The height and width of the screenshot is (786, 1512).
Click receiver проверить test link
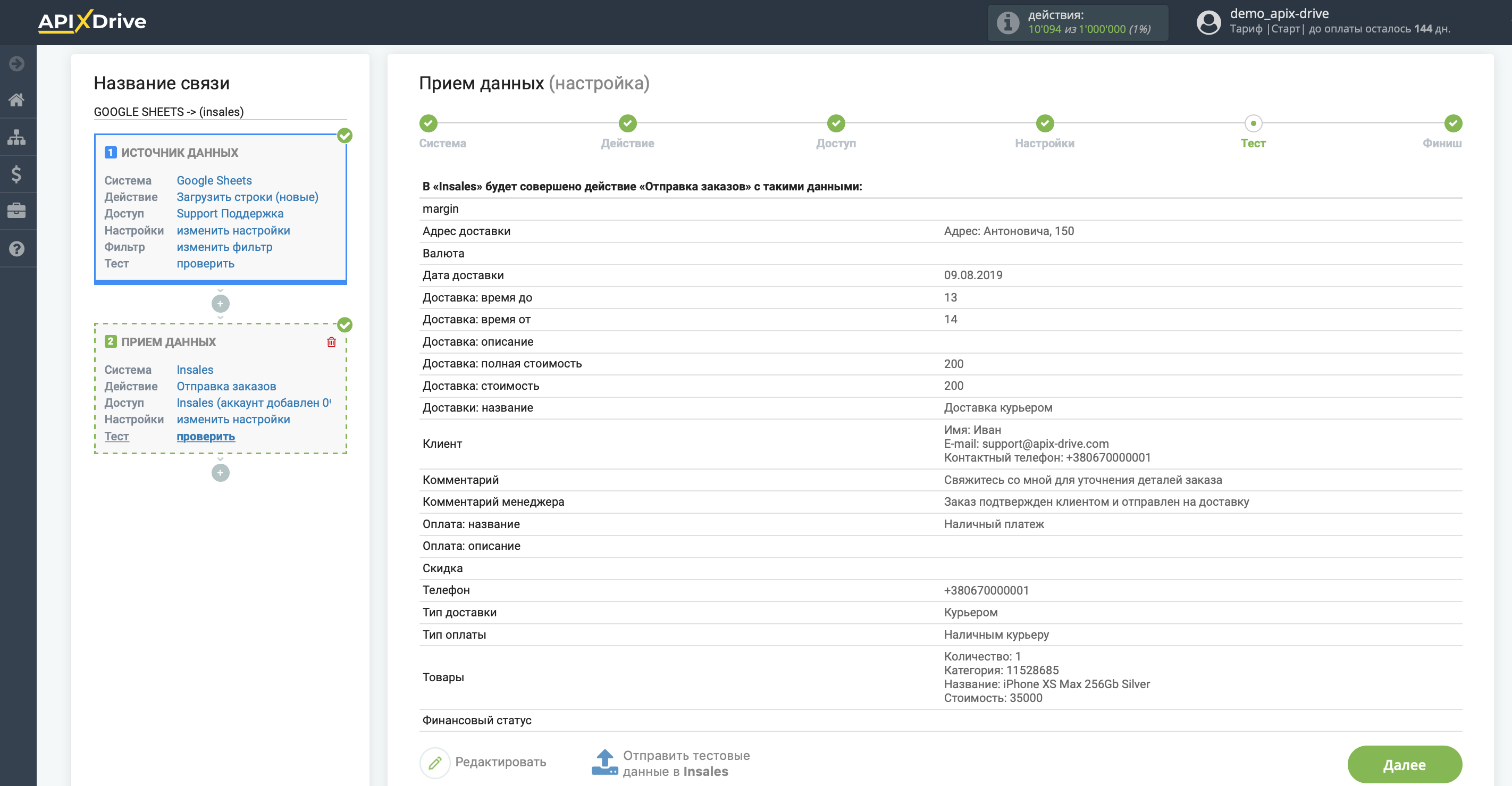point(206,437)
